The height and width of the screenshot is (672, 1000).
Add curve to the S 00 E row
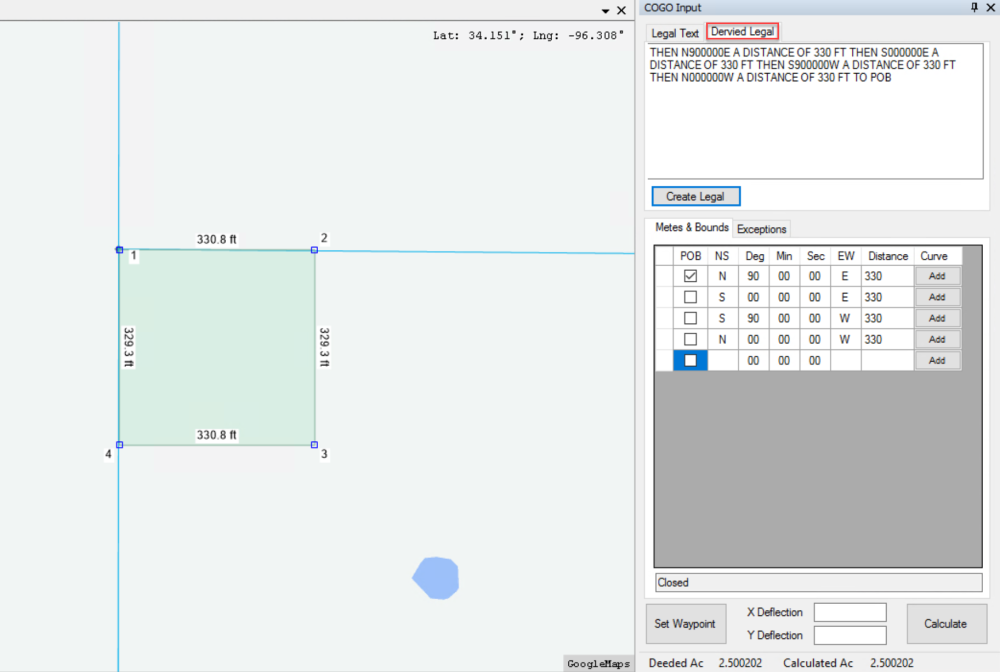(x=937, y=297)
